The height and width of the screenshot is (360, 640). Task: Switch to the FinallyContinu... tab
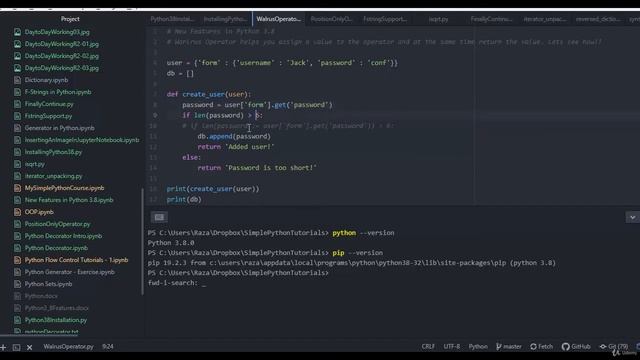click(x=491, y=19)
